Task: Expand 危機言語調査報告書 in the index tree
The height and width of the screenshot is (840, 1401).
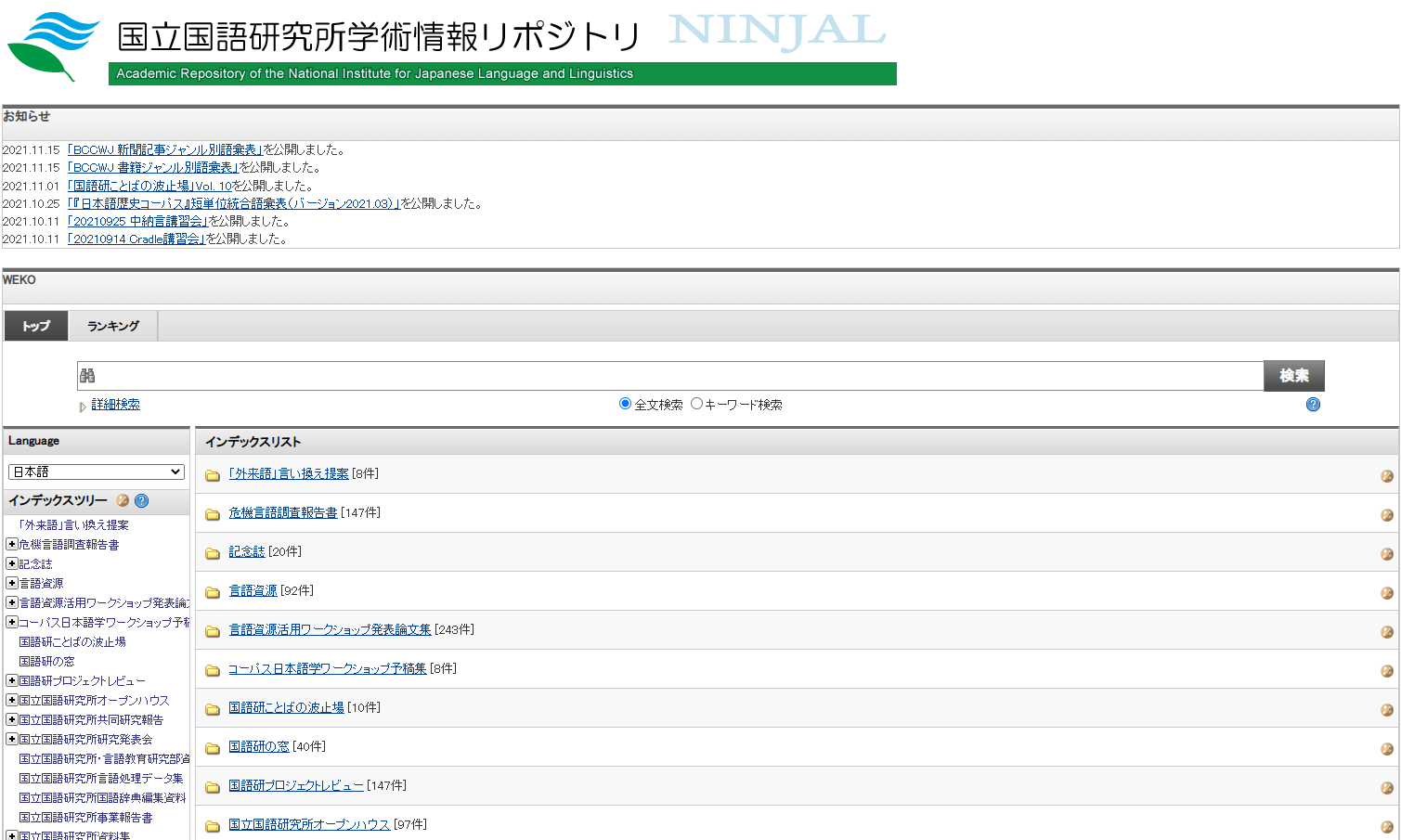Action: pyautogui.click(x=12, y=545)
